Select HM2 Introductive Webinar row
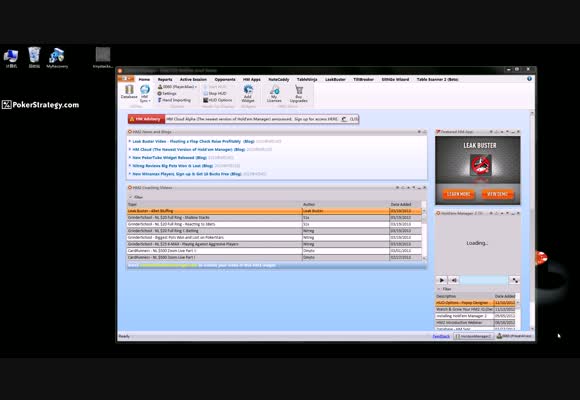The image size is (580, 400). [x=475, y=323]
